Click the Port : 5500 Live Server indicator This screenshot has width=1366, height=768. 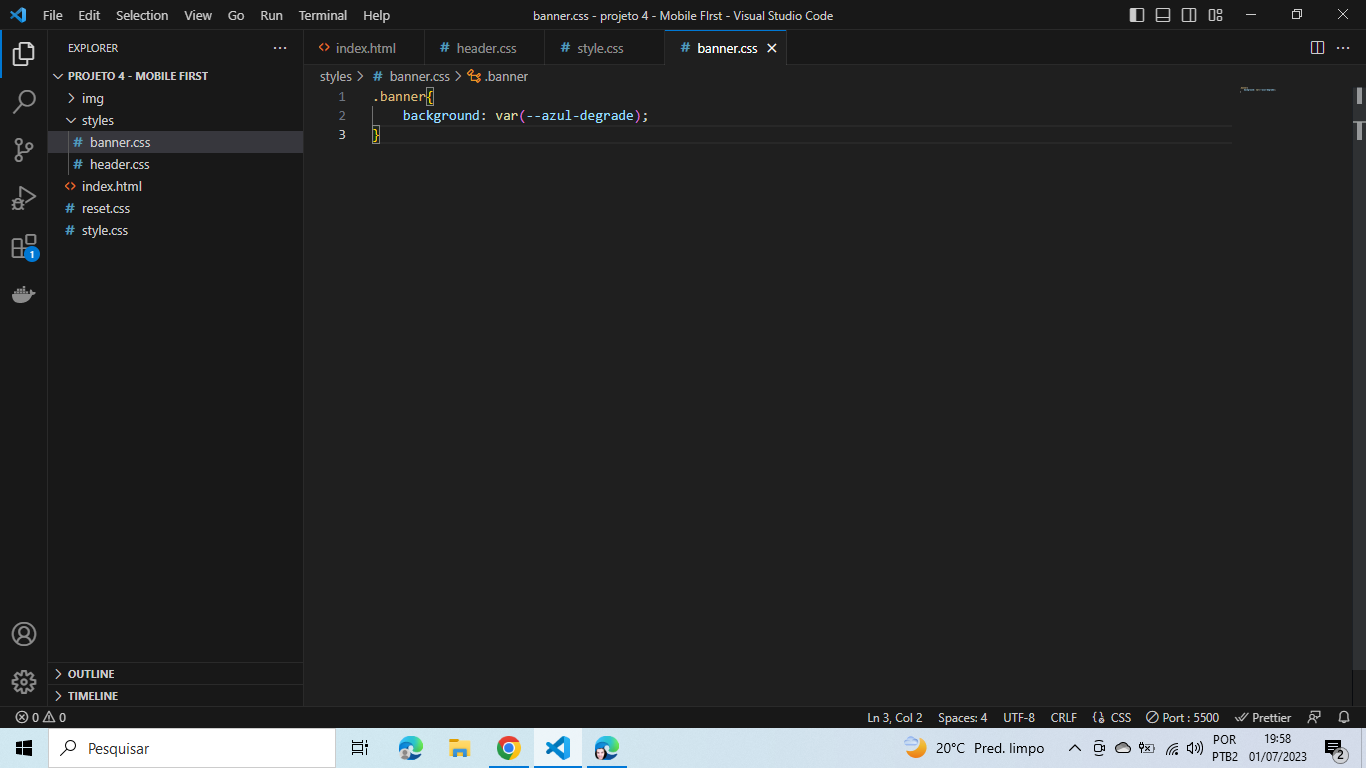point(1182,717)
